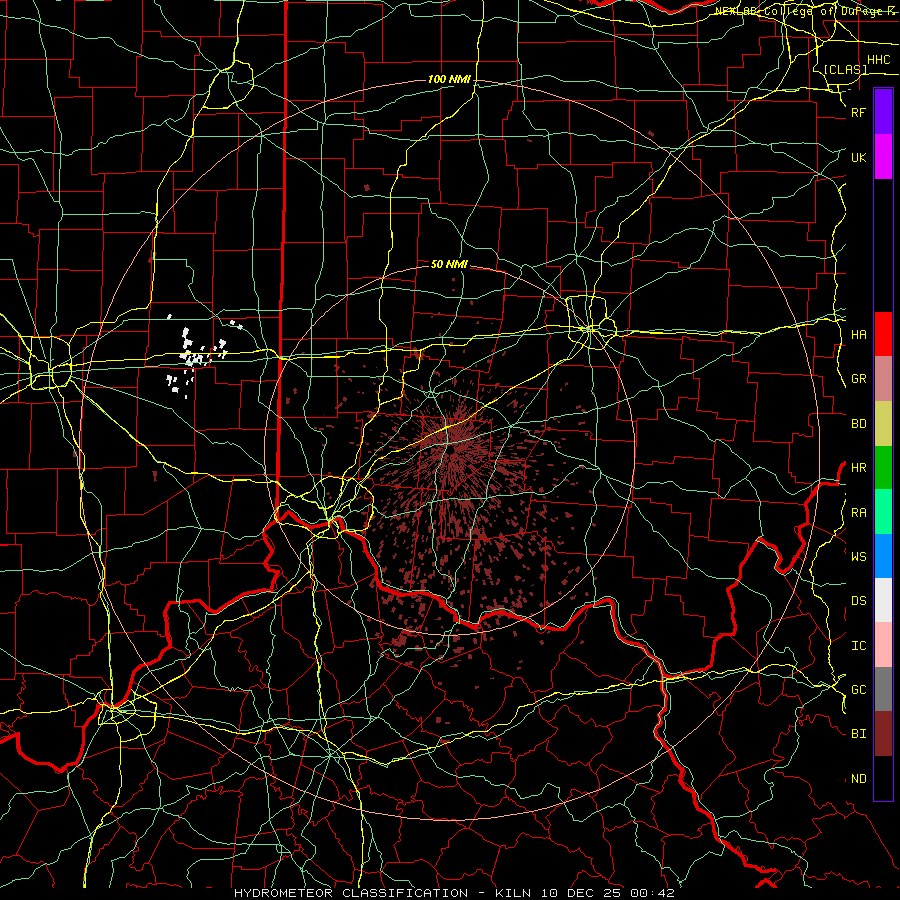The image size is (900, 900).
Task: Click the RF purple legend swatch
Action: (x=883, y=112)
